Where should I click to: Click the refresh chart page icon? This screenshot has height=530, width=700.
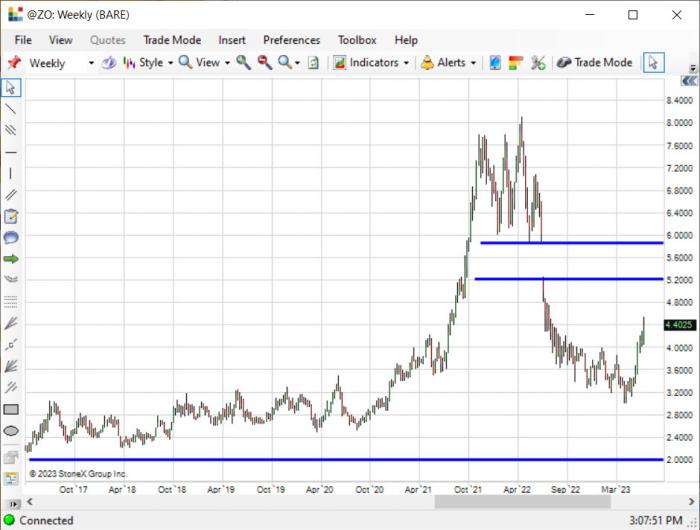(313, 63)
